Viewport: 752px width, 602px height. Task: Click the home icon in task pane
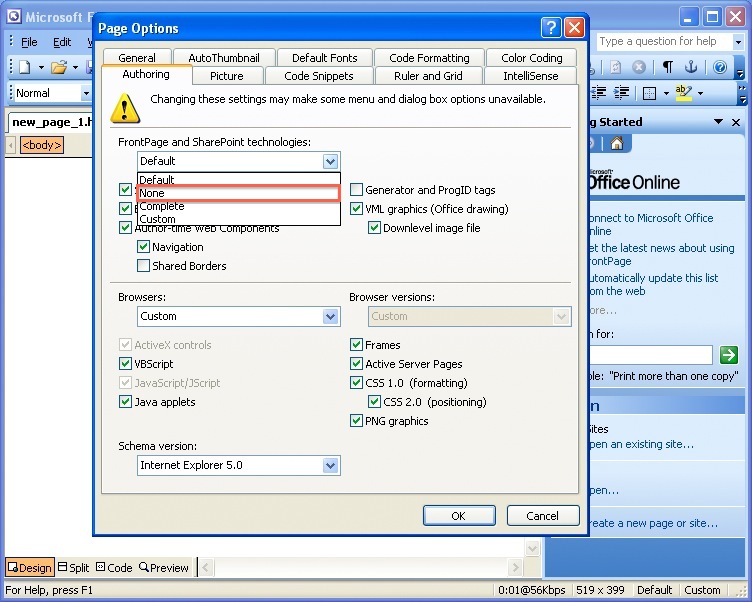point(617,144)
